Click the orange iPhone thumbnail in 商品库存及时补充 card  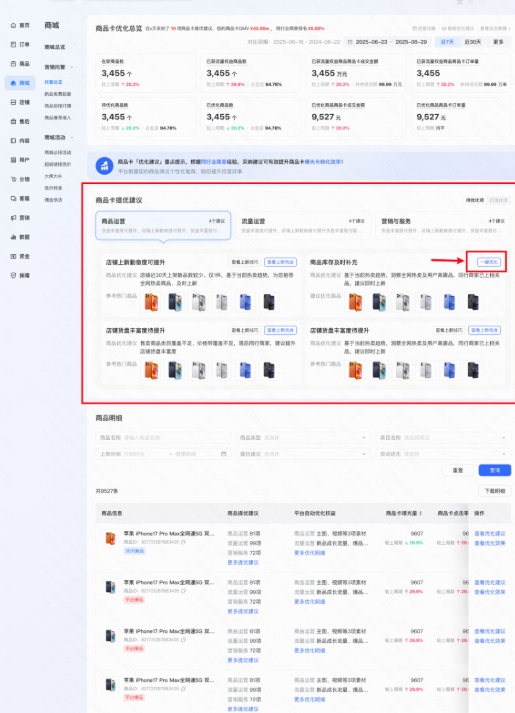click(x=355, y=301)
